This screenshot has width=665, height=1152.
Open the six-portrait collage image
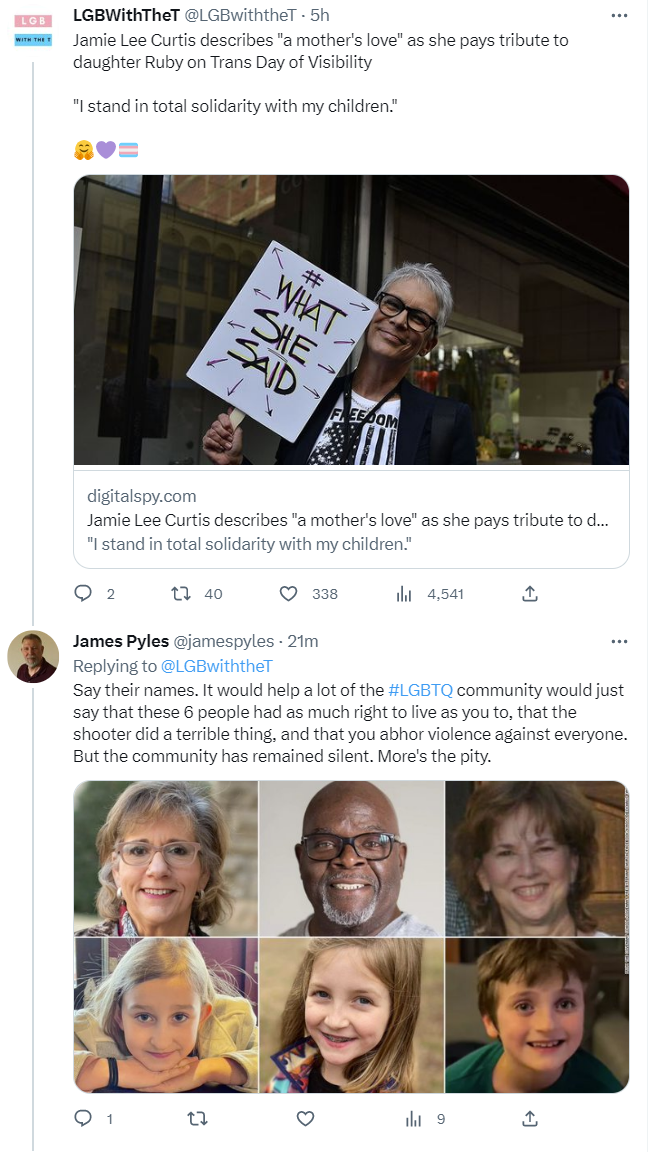[x=351, y=936]
